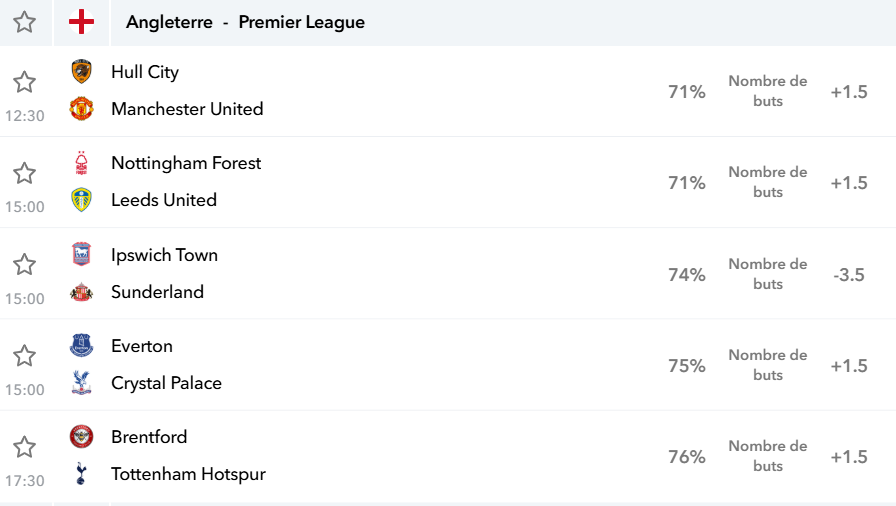Click the Sunderland crest
Image resolution: width=896 pixels, height=506 pixels.
tap(81, 292)
